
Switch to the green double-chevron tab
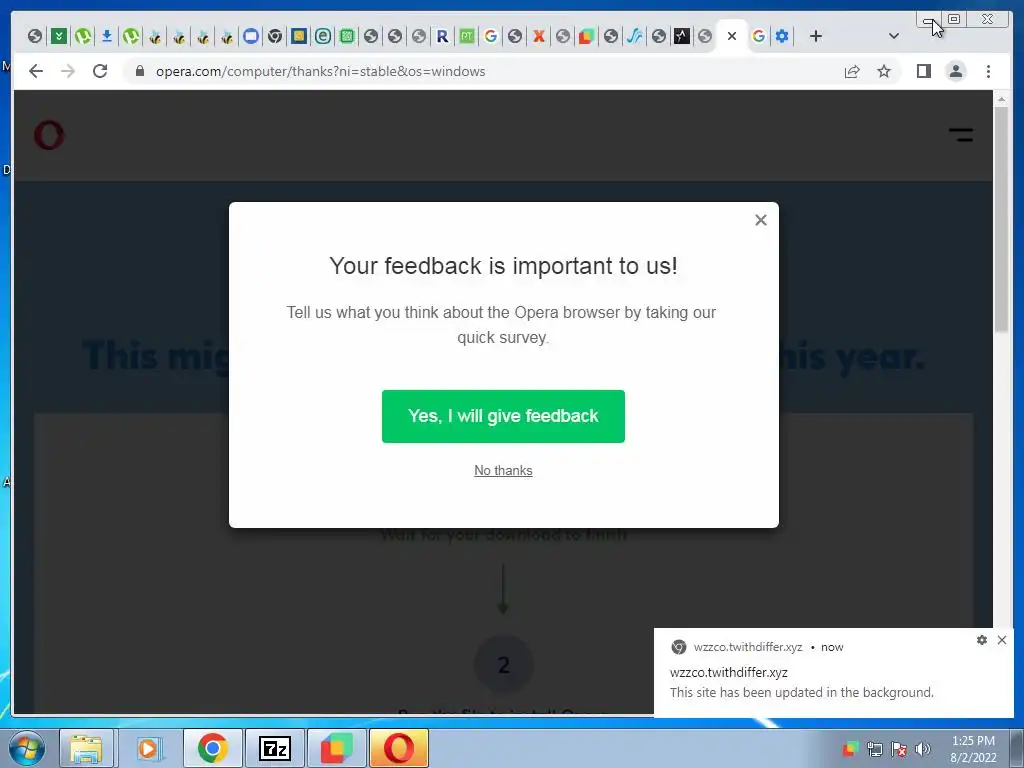coord(59,36)
